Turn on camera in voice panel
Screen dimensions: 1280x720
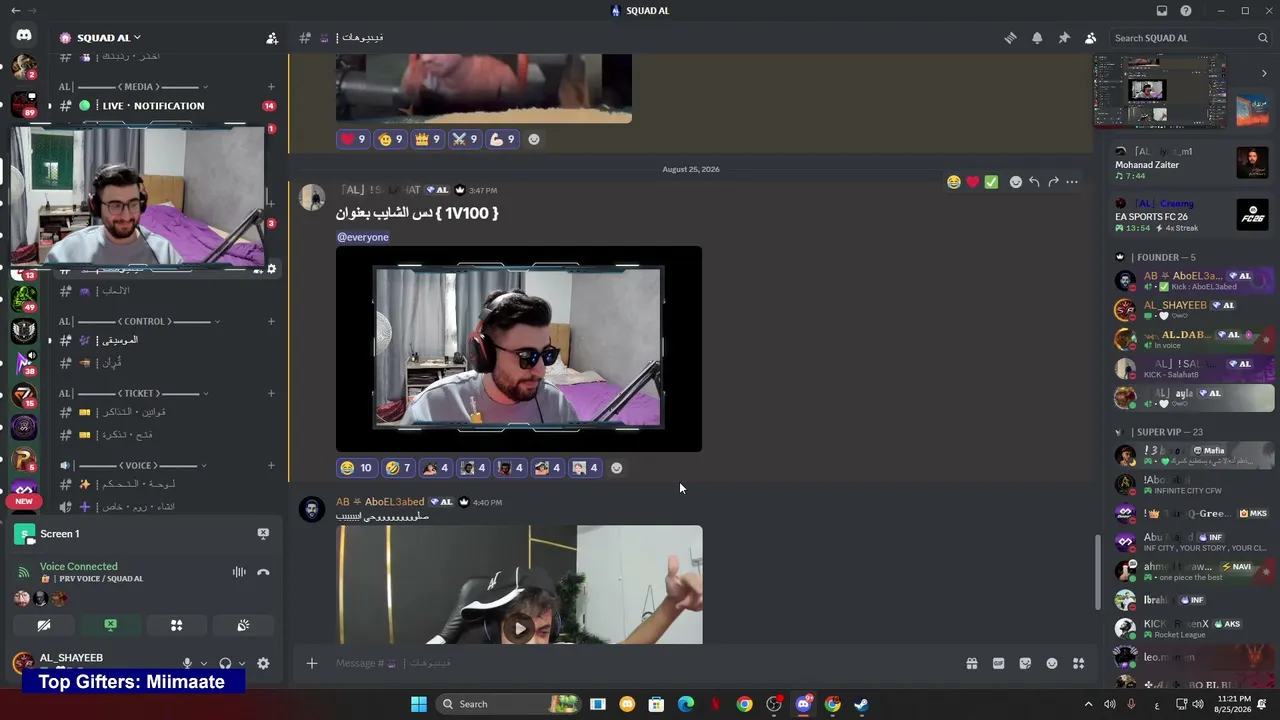click(x=44, y=625)
